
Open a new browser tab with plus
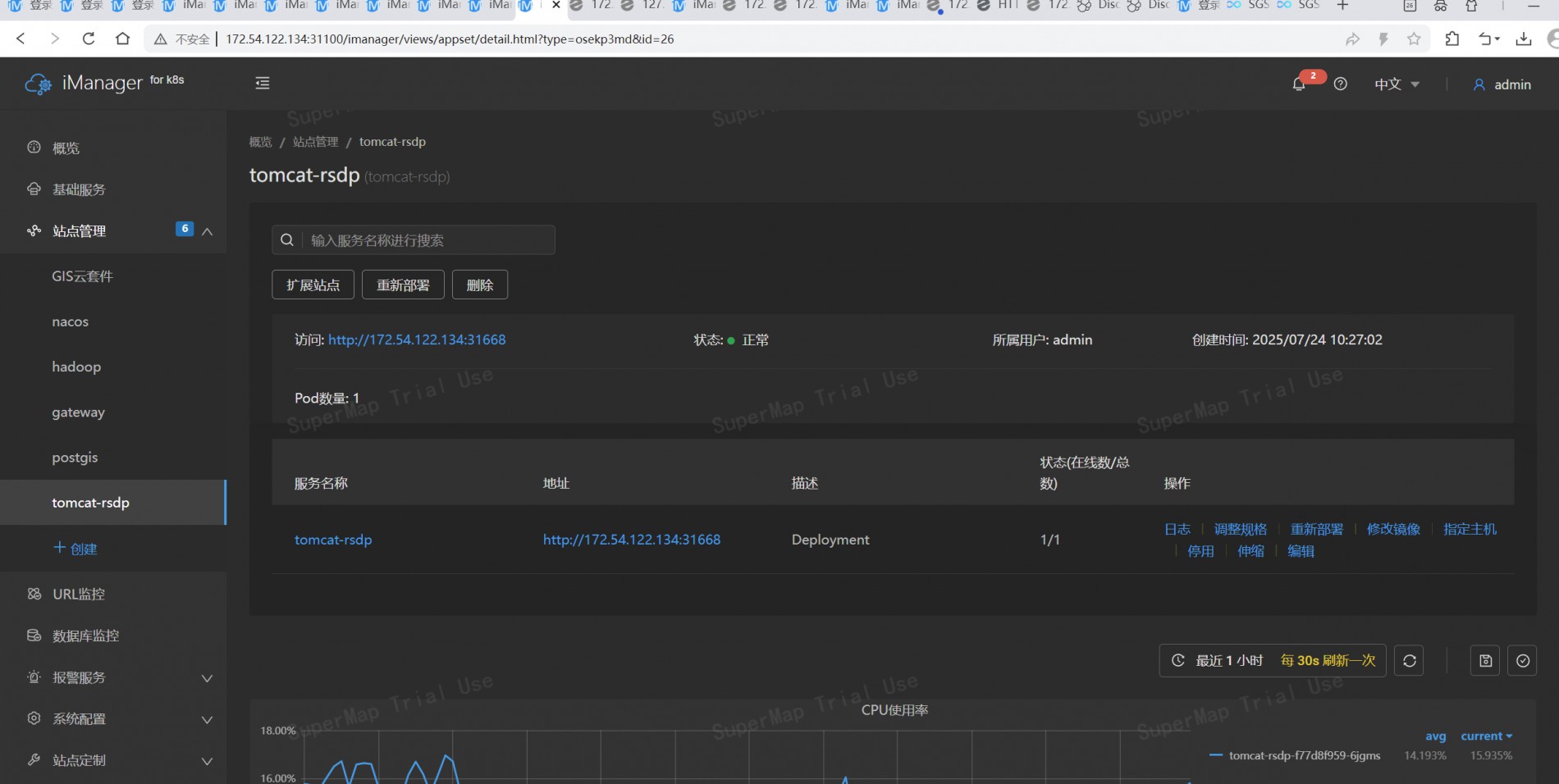1342,6
